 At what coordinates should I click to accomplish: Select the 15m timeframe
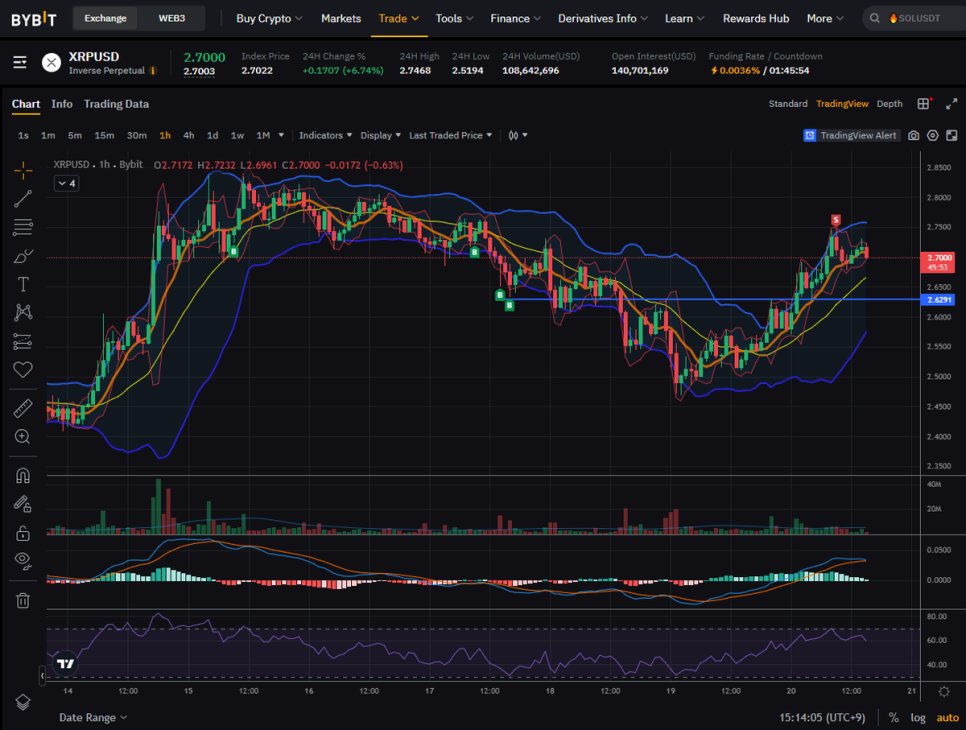point(104,136)
